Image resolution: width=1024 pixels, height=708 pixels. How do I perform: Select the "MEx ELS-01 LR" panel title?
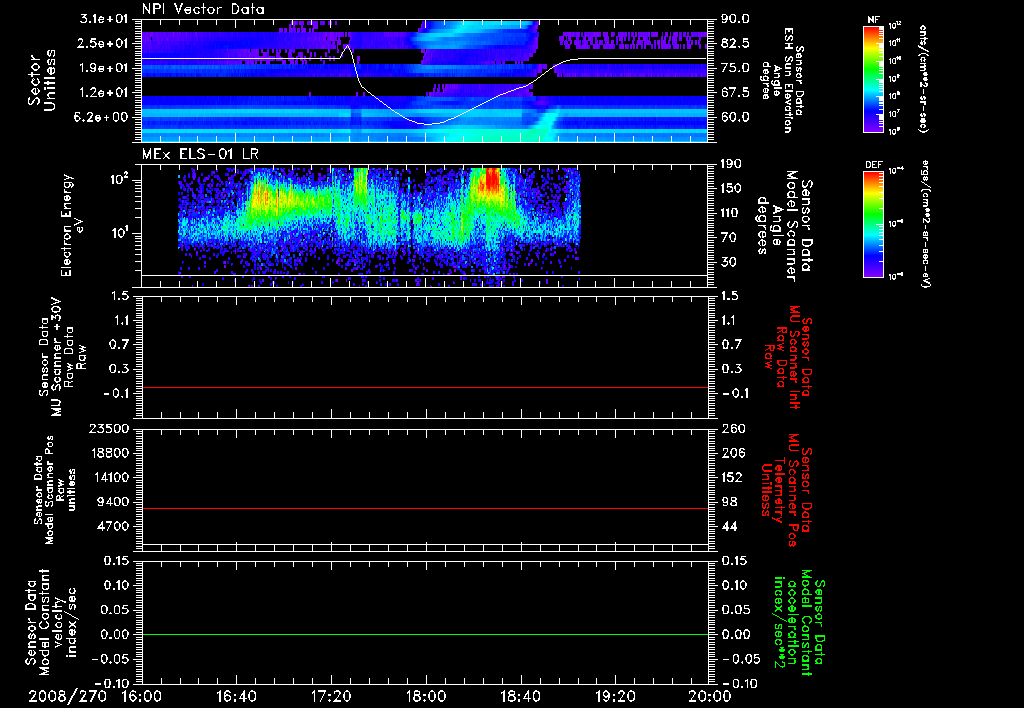(x=200, y=154)
